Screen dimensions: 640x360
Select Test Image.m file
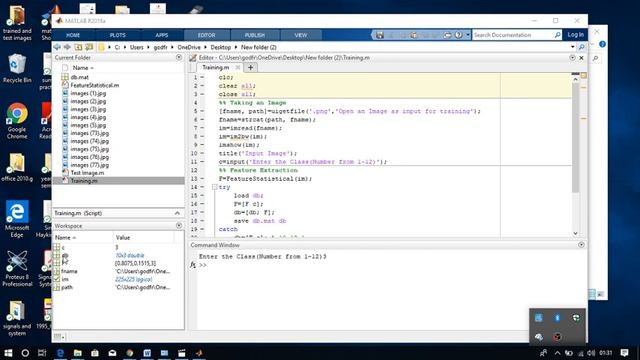pyautogui.click(x=87, y=173)
